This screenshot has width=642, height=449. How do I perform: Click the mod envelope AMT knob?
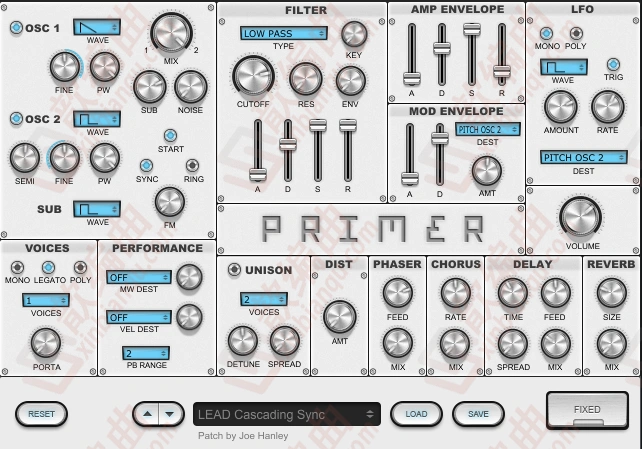pyautogui.click(x=487, y=171)
